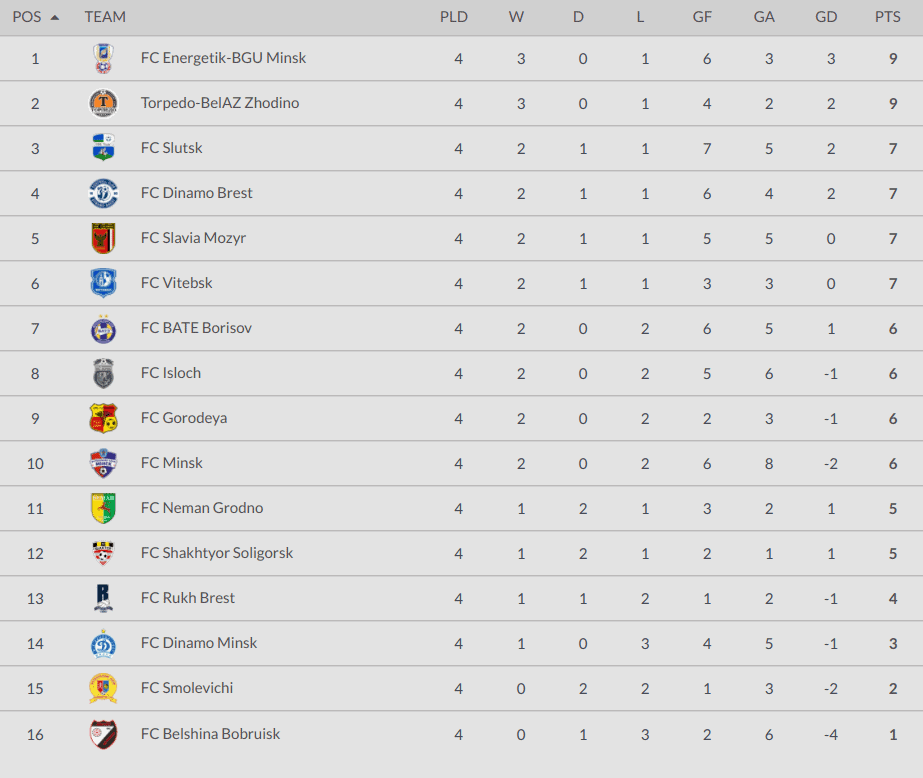
Task: Open FC Shakhtyor Soligorsk team page
Action: click(216, 553)
